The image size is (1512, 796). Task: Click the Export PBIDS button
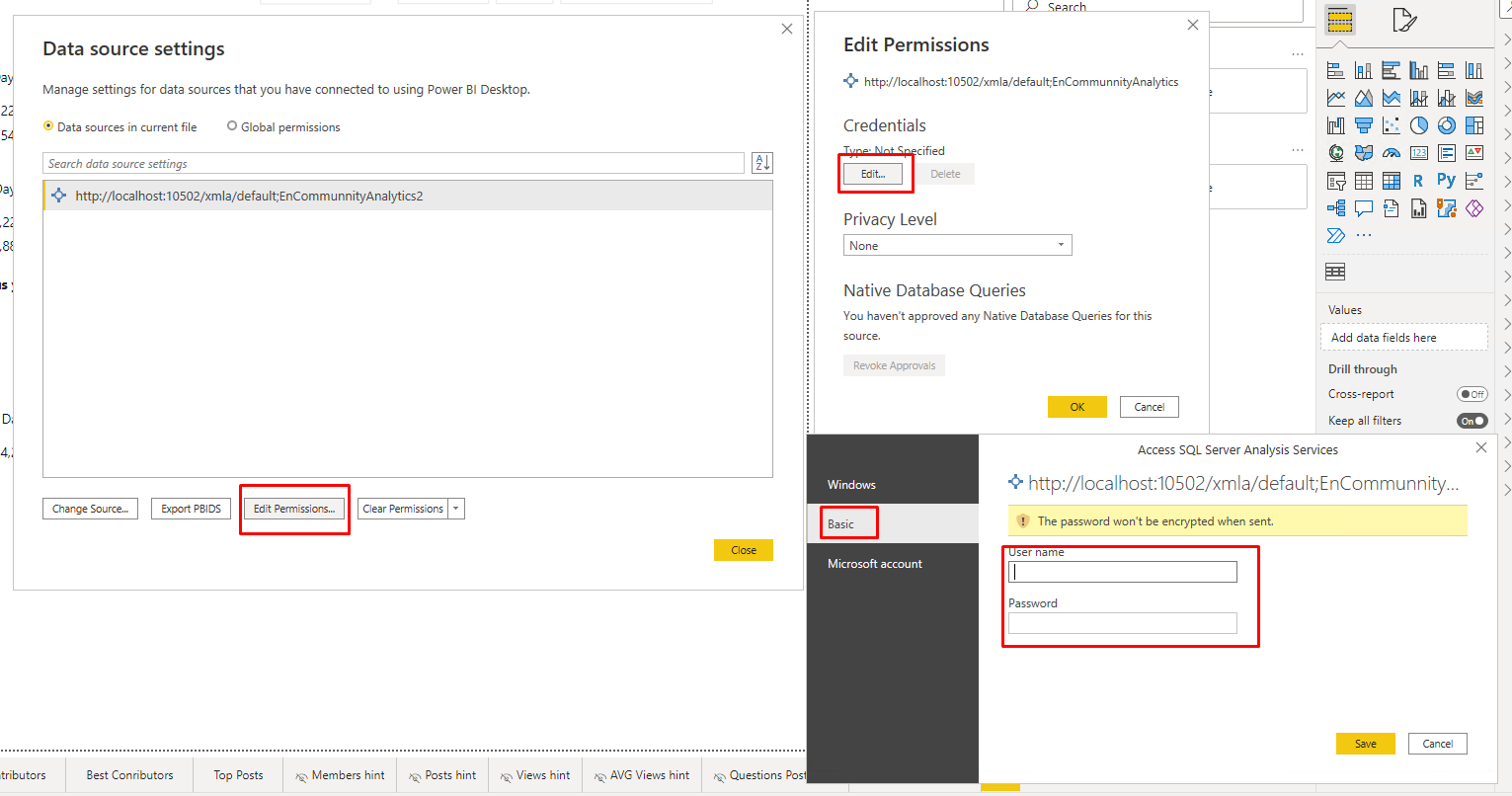[x=191, y=509]
